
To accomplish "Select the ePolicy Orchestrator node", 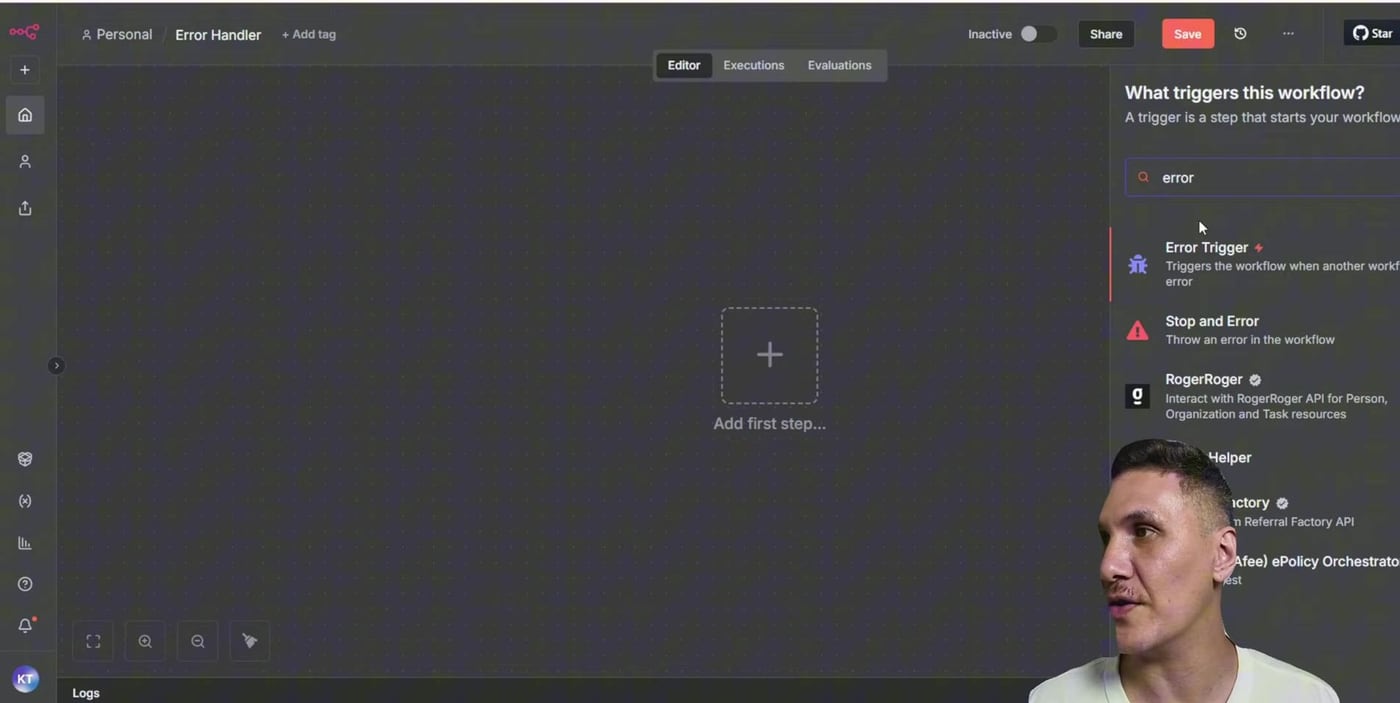I will coord(1316,569).
